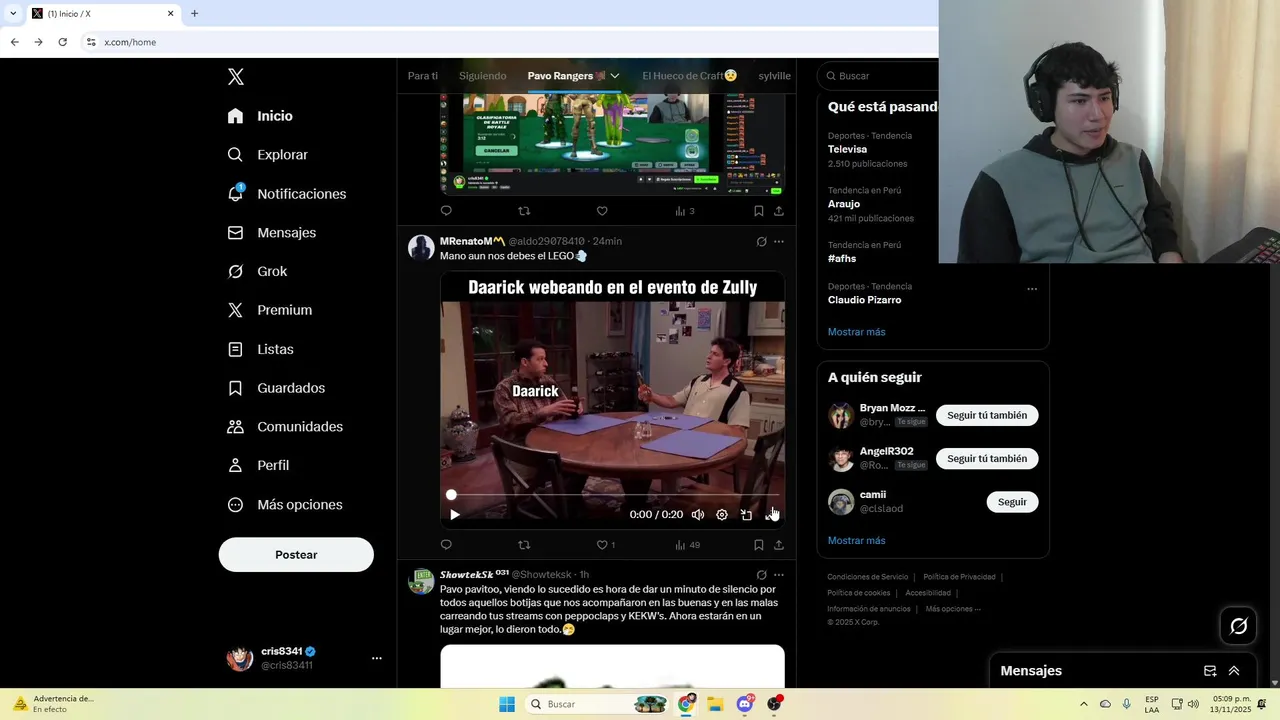Repost MRenatoM's post
This screenshot has width=1280, height=720.
tap(524, 545)
